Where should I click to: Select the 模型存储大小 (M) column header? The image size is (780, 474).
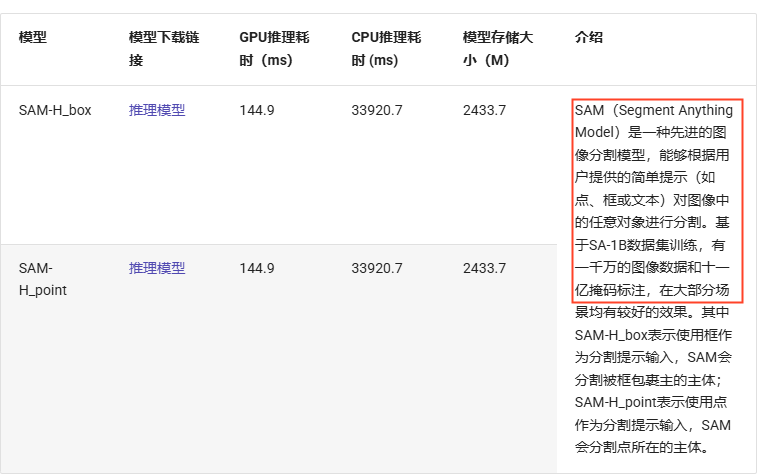coord(497,49)
